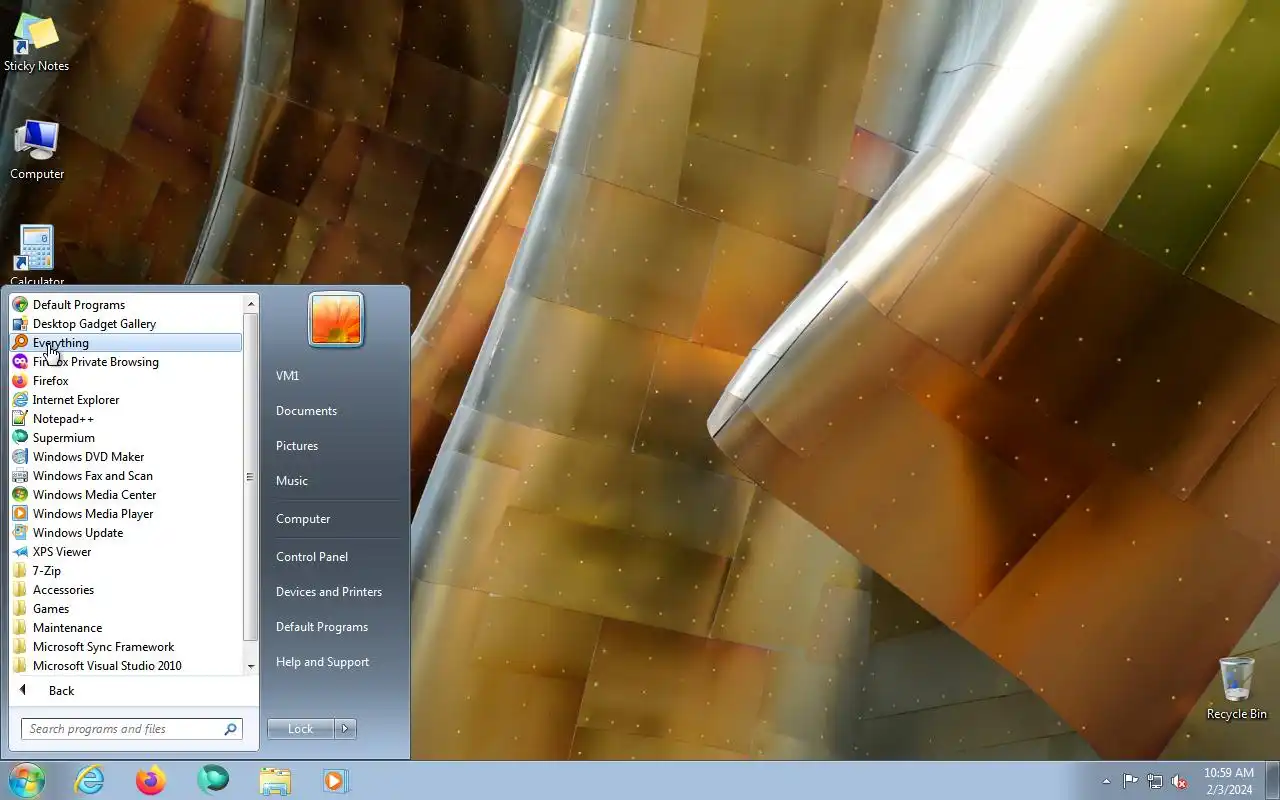Open Action Center flag tray icon

point(1130,781)
